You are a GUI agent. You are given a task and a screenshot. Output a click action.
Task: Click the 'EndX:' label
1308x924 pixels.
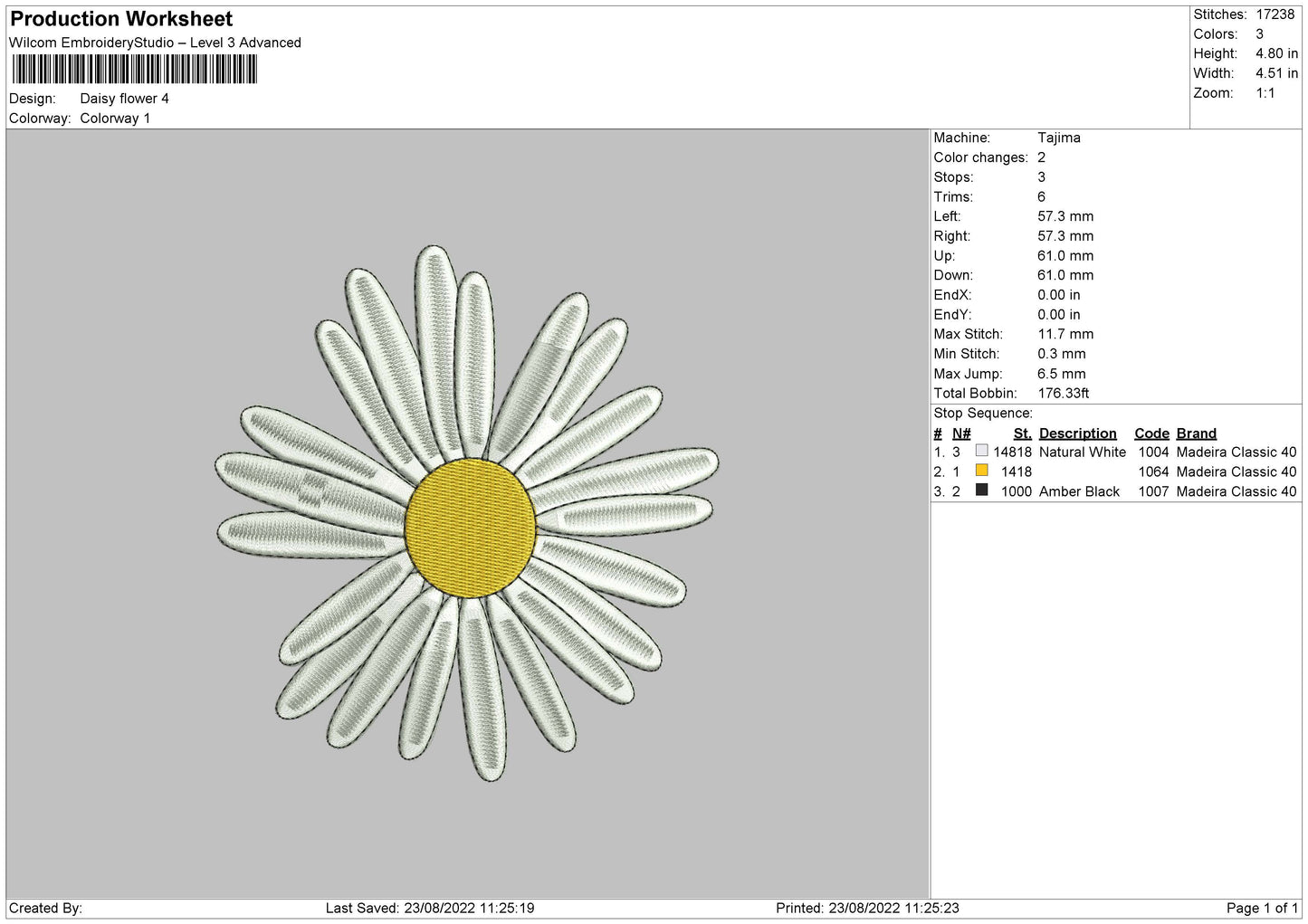coord(952,295)
